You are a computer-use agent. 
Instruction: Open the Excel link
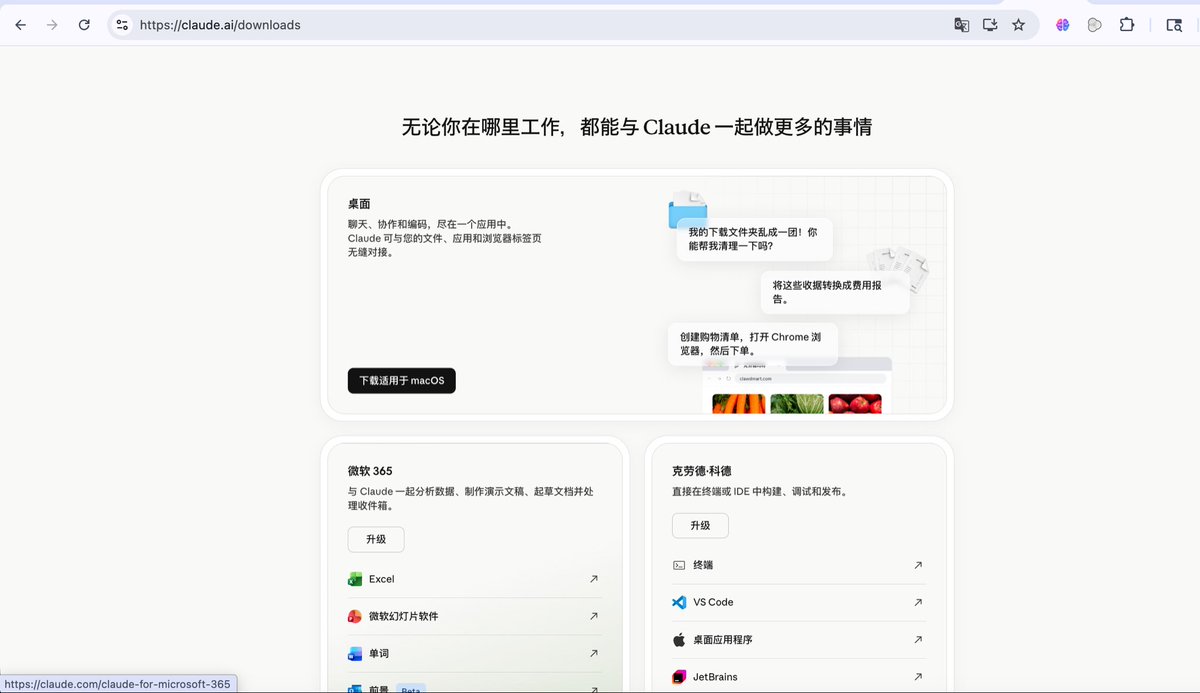click(x=475, y=579)
